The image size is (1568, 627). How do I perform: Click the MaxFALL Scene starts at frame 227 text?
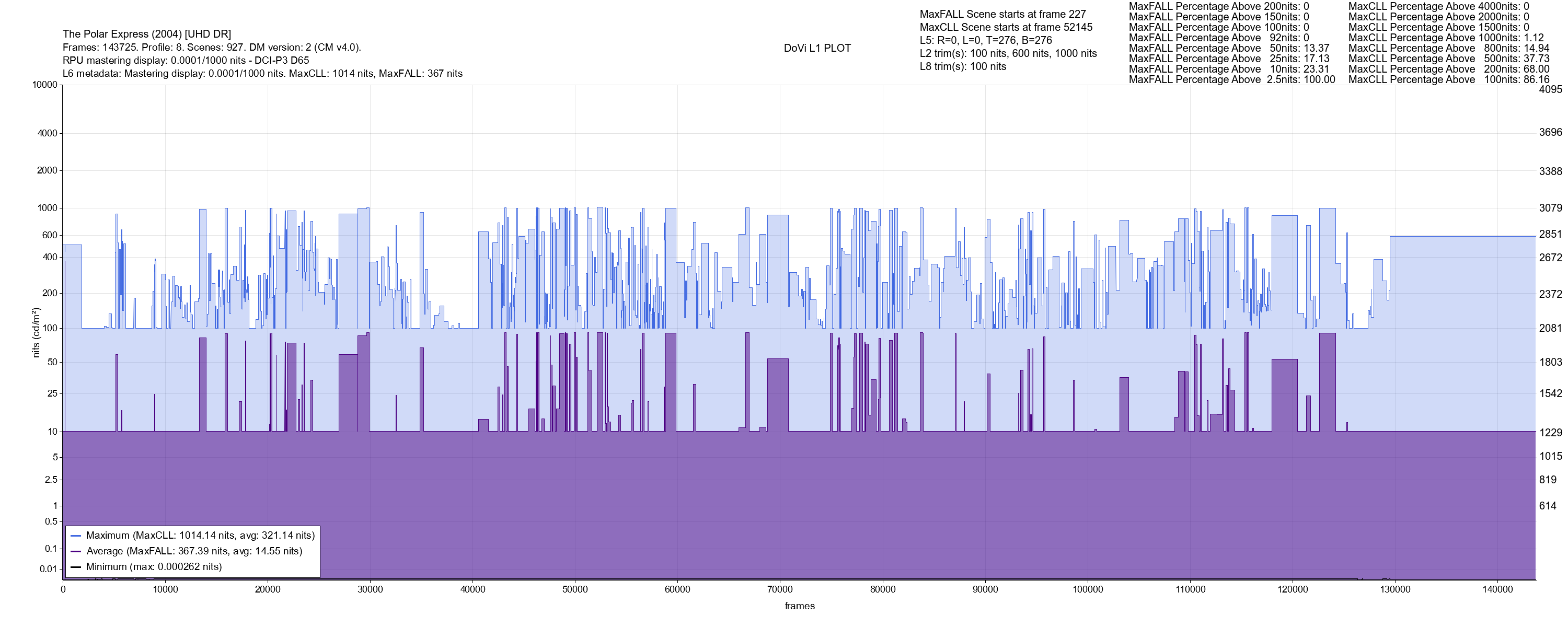coord(1002,14)
